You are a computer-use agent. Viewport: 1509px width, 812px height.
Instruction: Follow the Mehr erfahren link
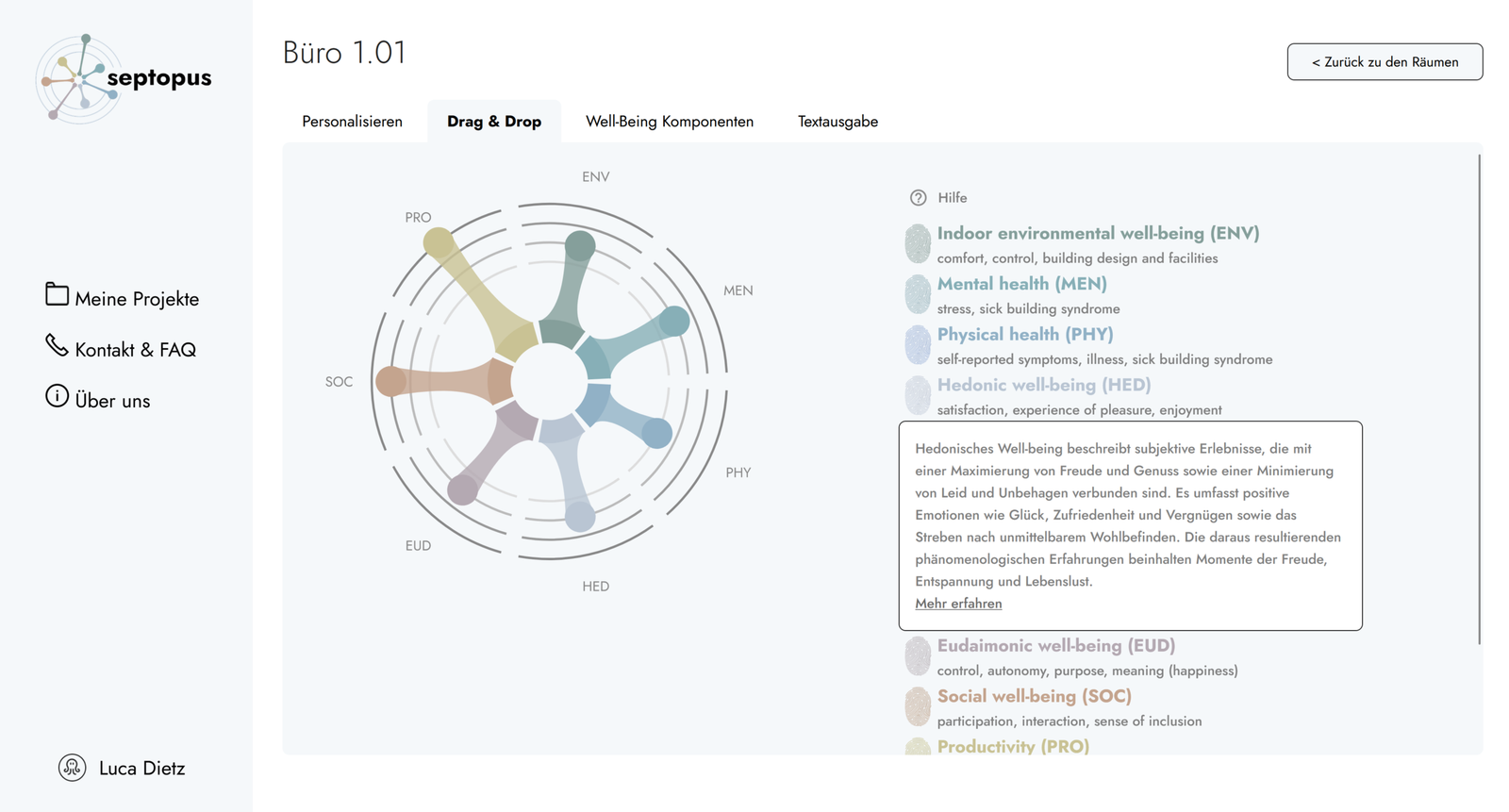pyautogui.click(x=958, y=604)
